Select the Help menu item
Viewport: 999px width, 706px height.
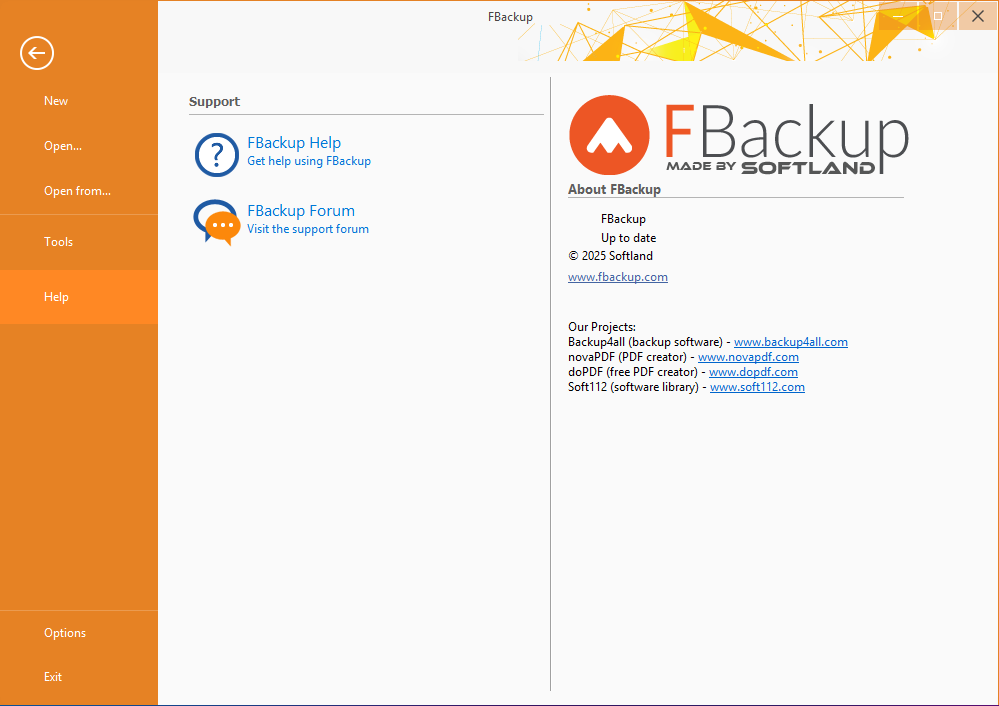(79, 297)
